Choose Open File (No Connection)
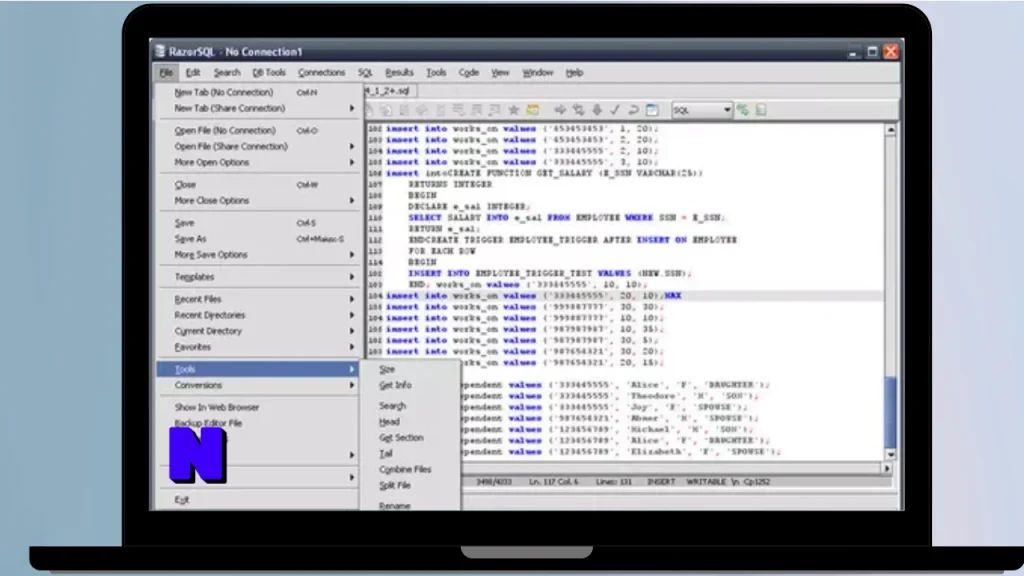 click(258, 130)
